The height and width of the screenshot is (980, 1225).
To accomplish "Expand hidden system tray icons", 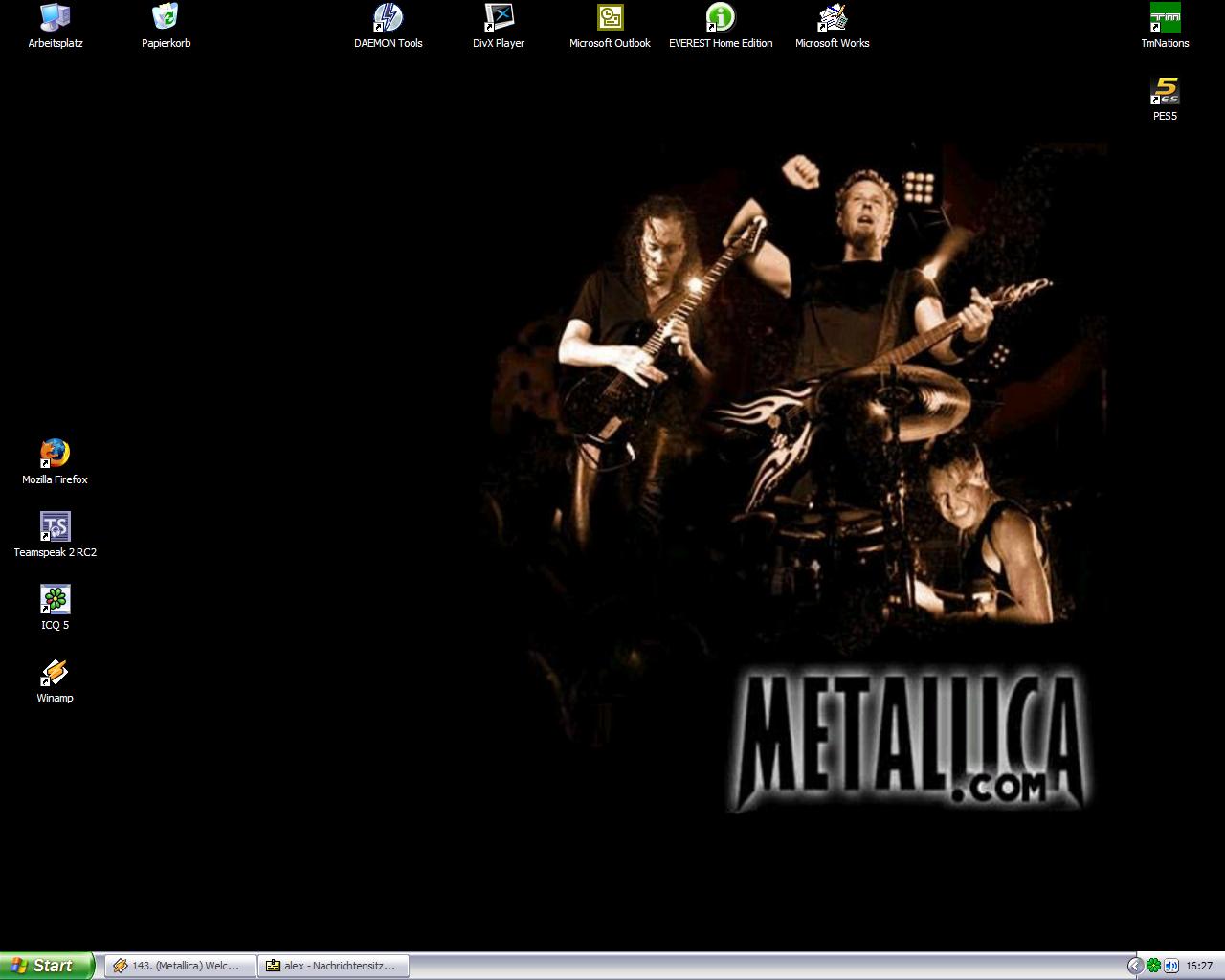I will (x=1135, y=966).
